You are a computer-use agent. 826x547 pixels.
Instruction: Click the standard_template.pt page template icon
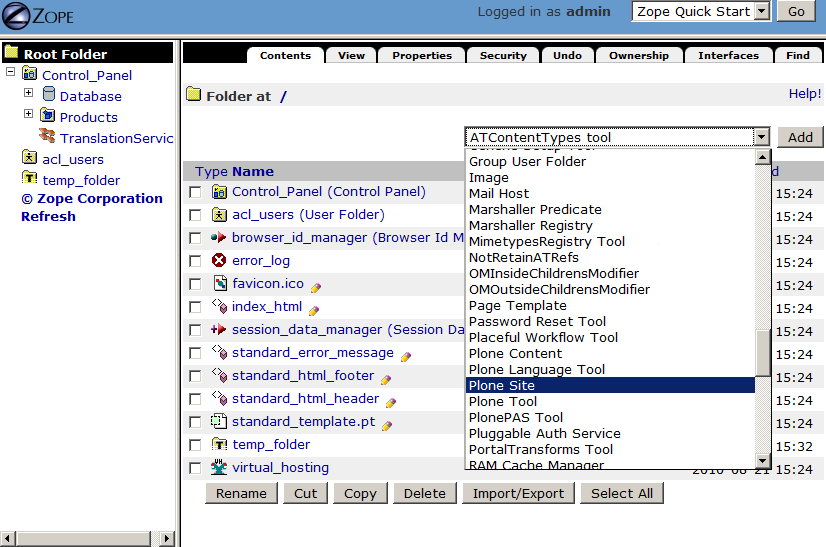click(x=219, y=421)
